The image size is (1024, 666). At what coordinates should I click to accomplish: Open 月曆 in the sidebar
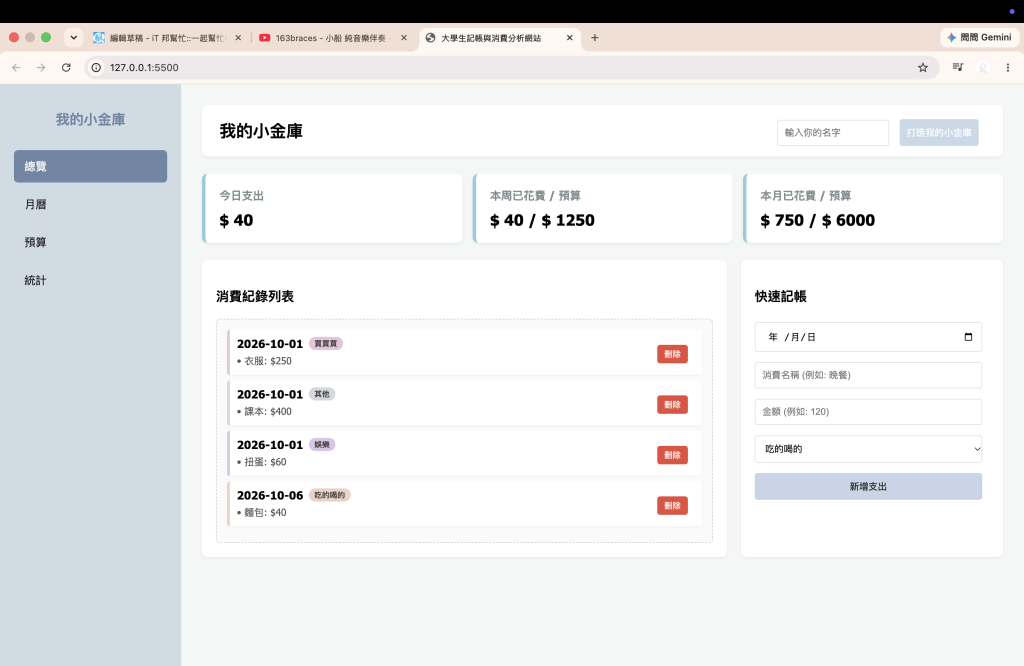(x=90, y=204)
